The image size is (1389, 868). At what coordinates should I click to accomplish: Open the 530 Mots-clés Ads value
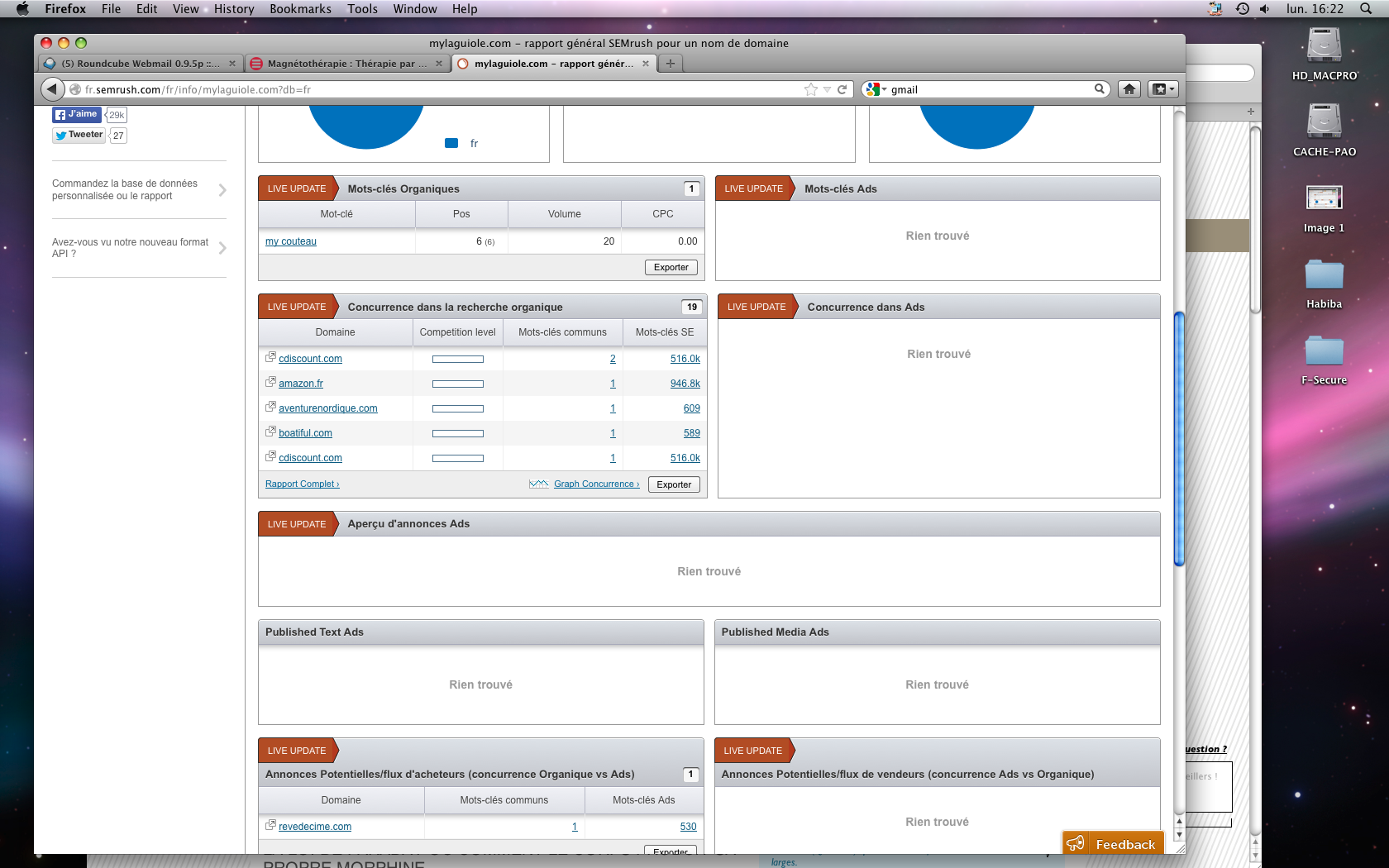pyautogui.click(x=689, y=827)
